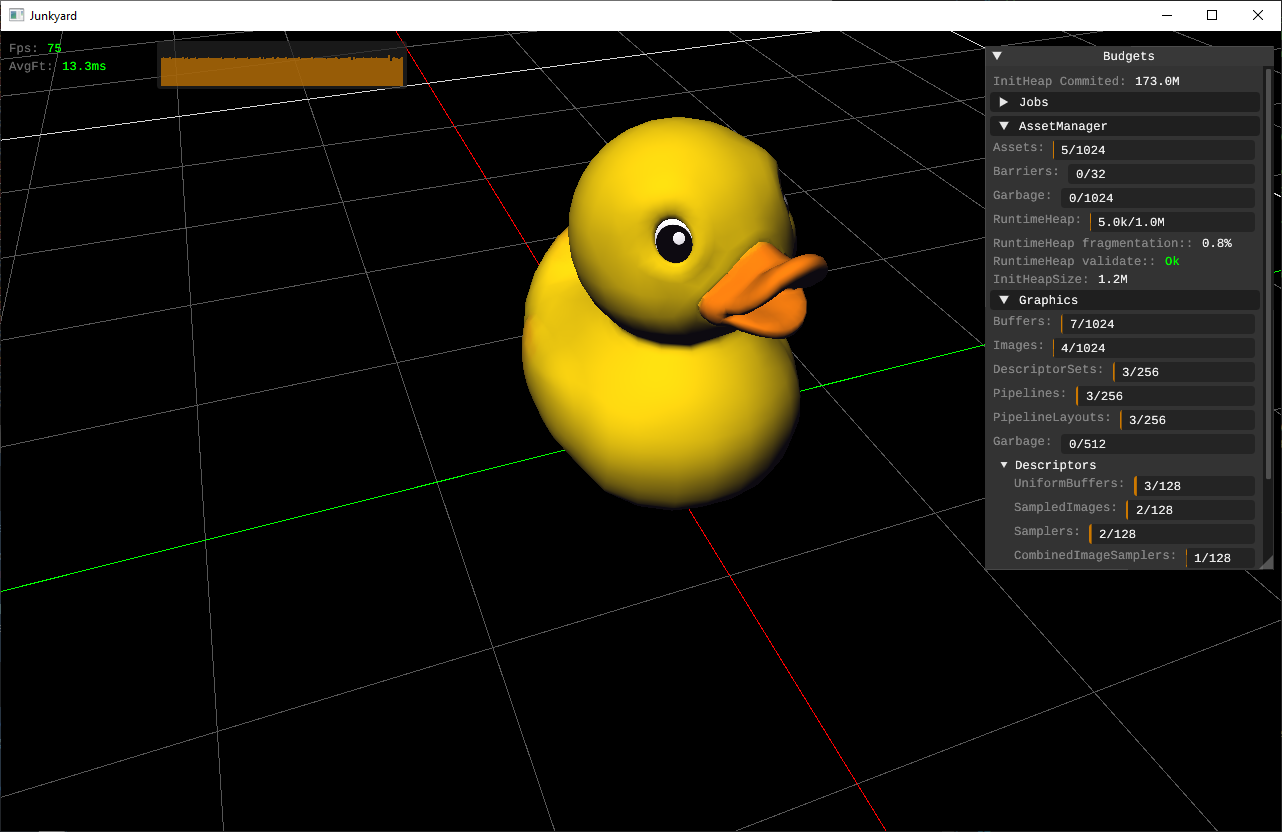
Task: Click the PipelineLayouts 3/256 bar
Action: 1187,420
